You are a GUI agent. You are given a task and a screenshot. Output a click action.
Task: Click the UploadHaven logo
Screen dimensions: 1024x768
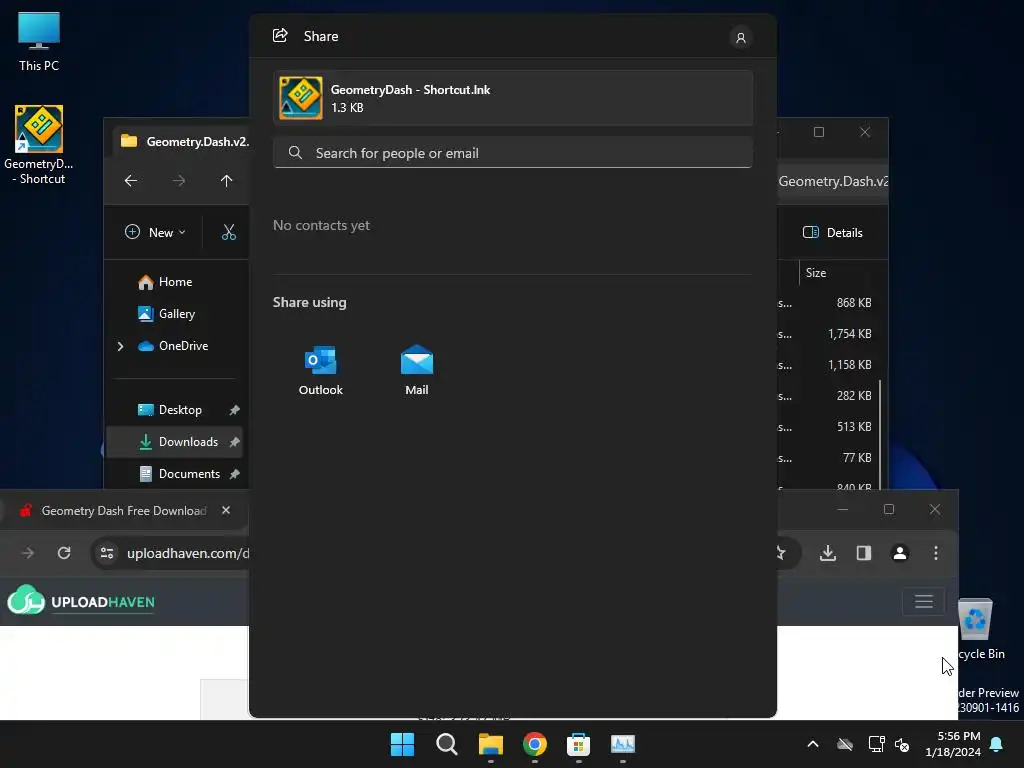pyautogui.click(x=81, y=601)
